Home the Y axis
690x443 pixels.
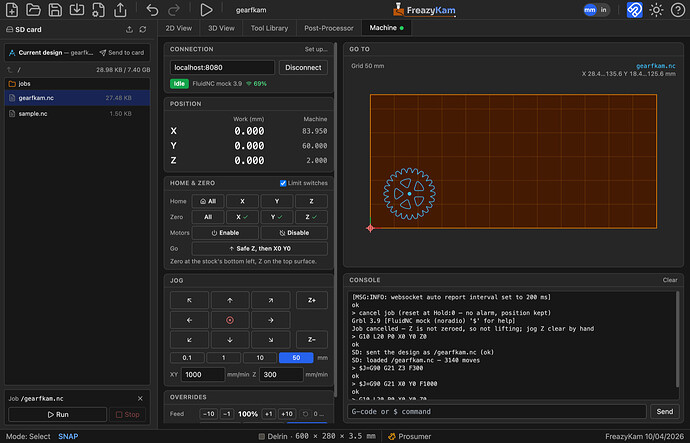(x=277, y=201)
